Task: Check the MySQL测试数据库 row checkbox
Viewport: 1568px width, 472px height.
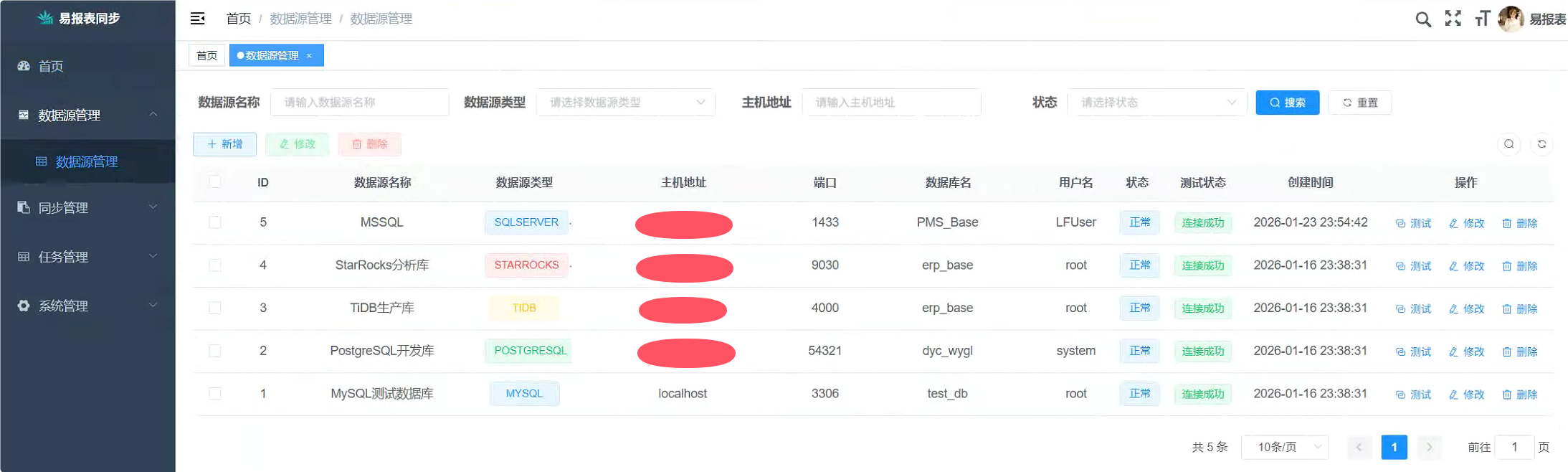Action: [215, 393]
